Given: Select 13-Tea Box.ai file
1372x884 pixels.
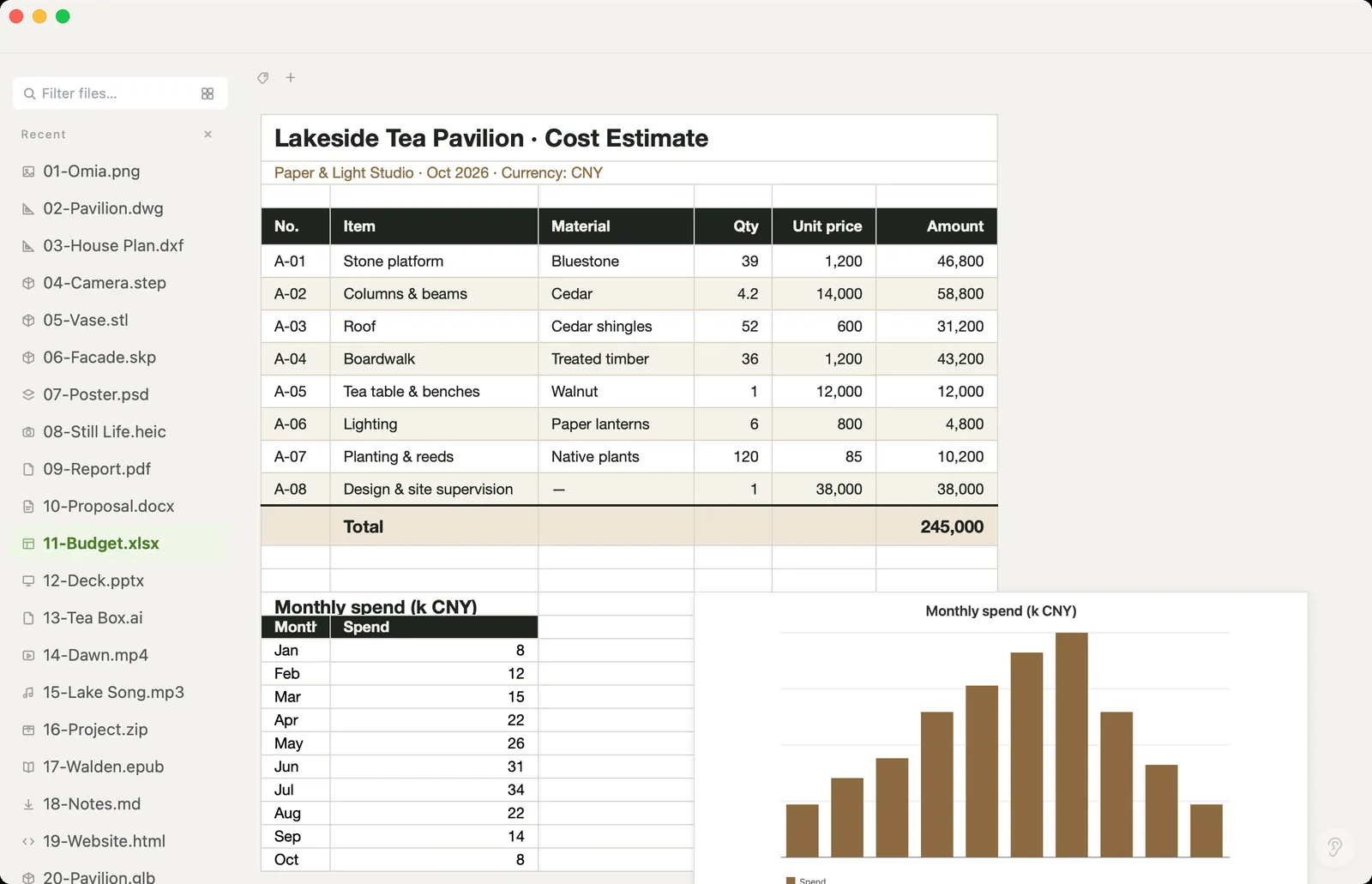Looking at the screenshot, I should (x=120, y=618).
